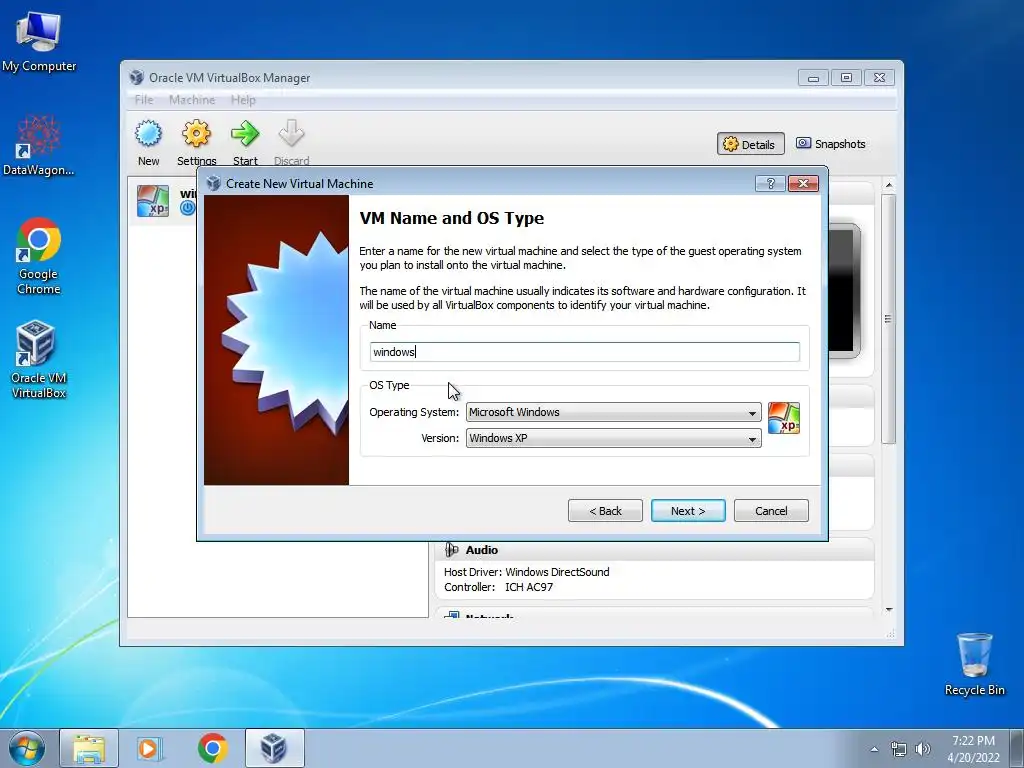This screenshot has height=768, width=1024.
Task: Minimize the VirtualBox Manager window
Action: [813, 78]
